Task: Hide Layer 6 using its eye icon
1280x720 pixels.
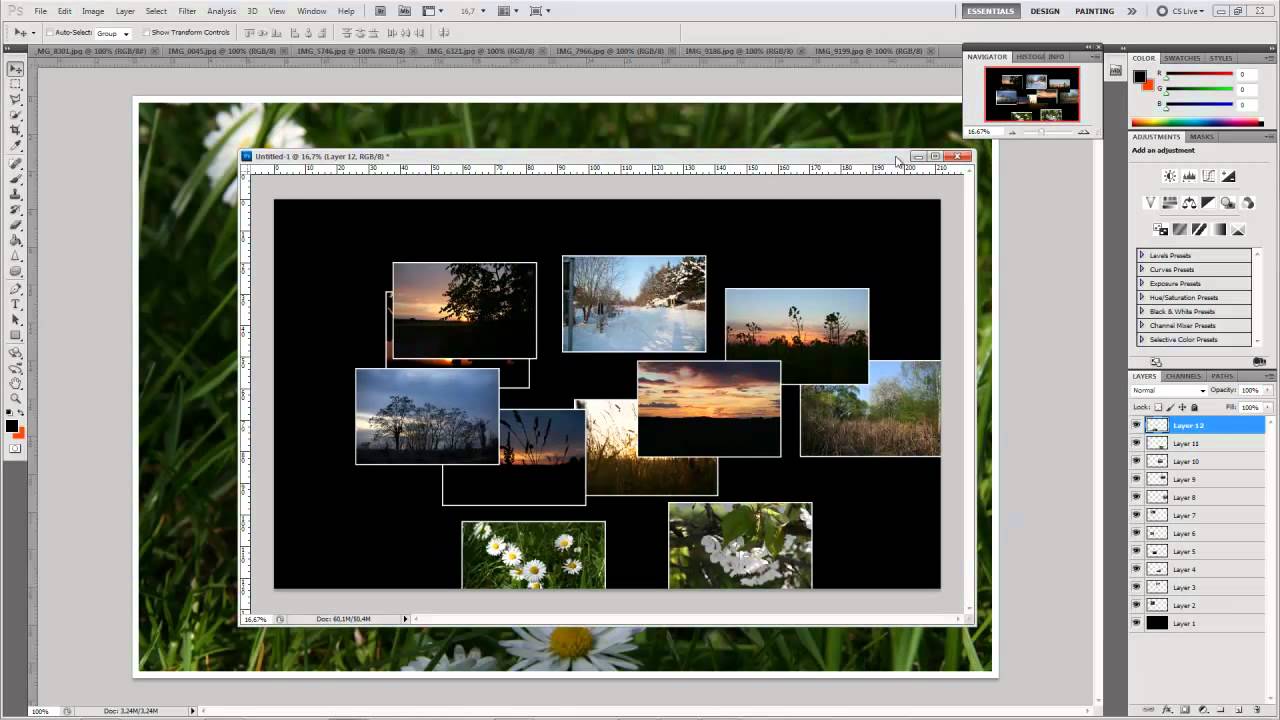Action: 1136,533
